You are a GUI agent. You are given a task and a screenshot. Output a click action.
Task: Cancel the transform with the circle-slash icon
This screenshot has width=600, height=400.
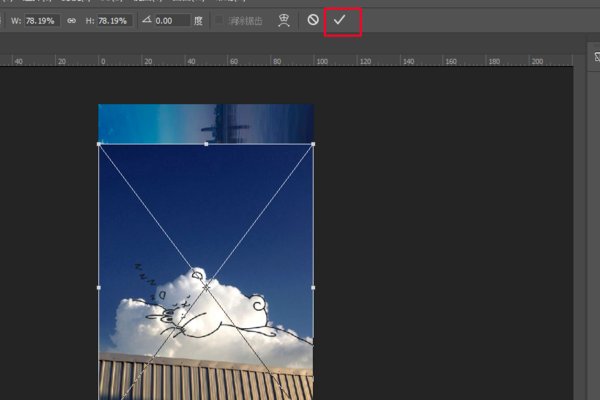tap(313, 20)
